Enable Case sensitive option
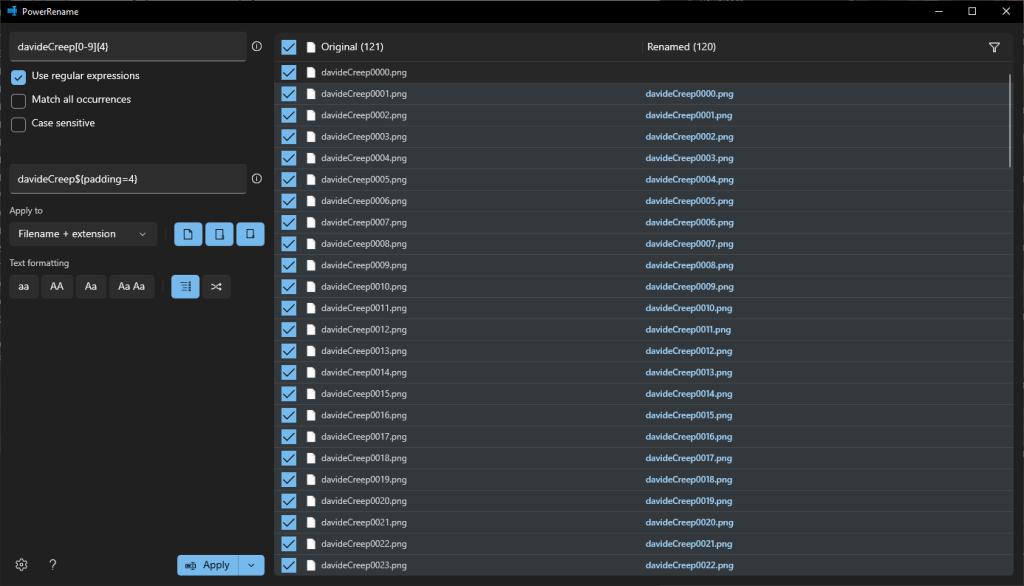This screenshot has height=586, width=1024. click(x=19, y=124)
